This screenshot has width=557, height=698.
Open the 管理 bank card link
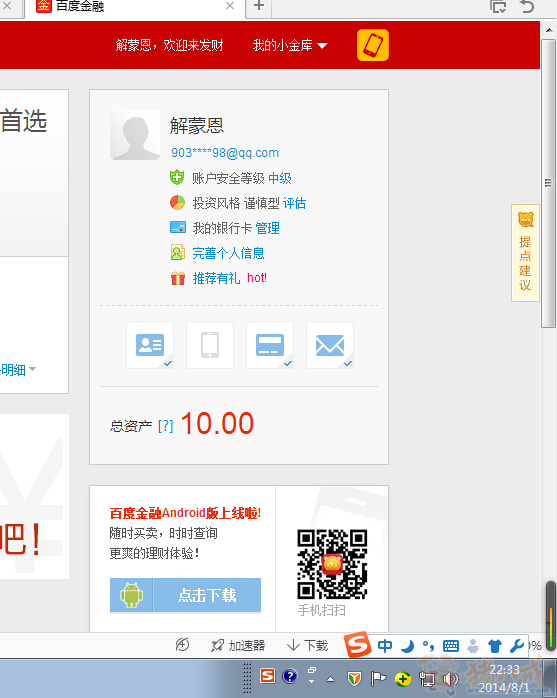tap(268, 228)
